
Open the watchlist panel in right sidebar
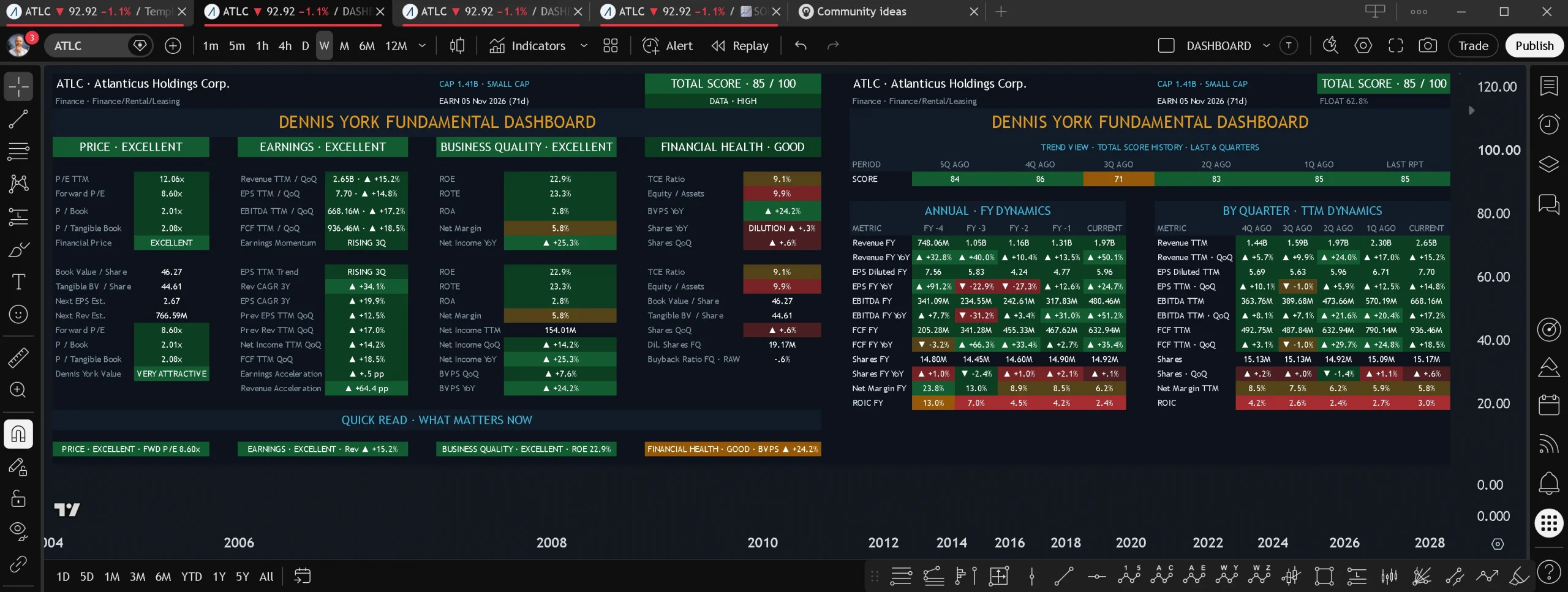click(1548, 86)
